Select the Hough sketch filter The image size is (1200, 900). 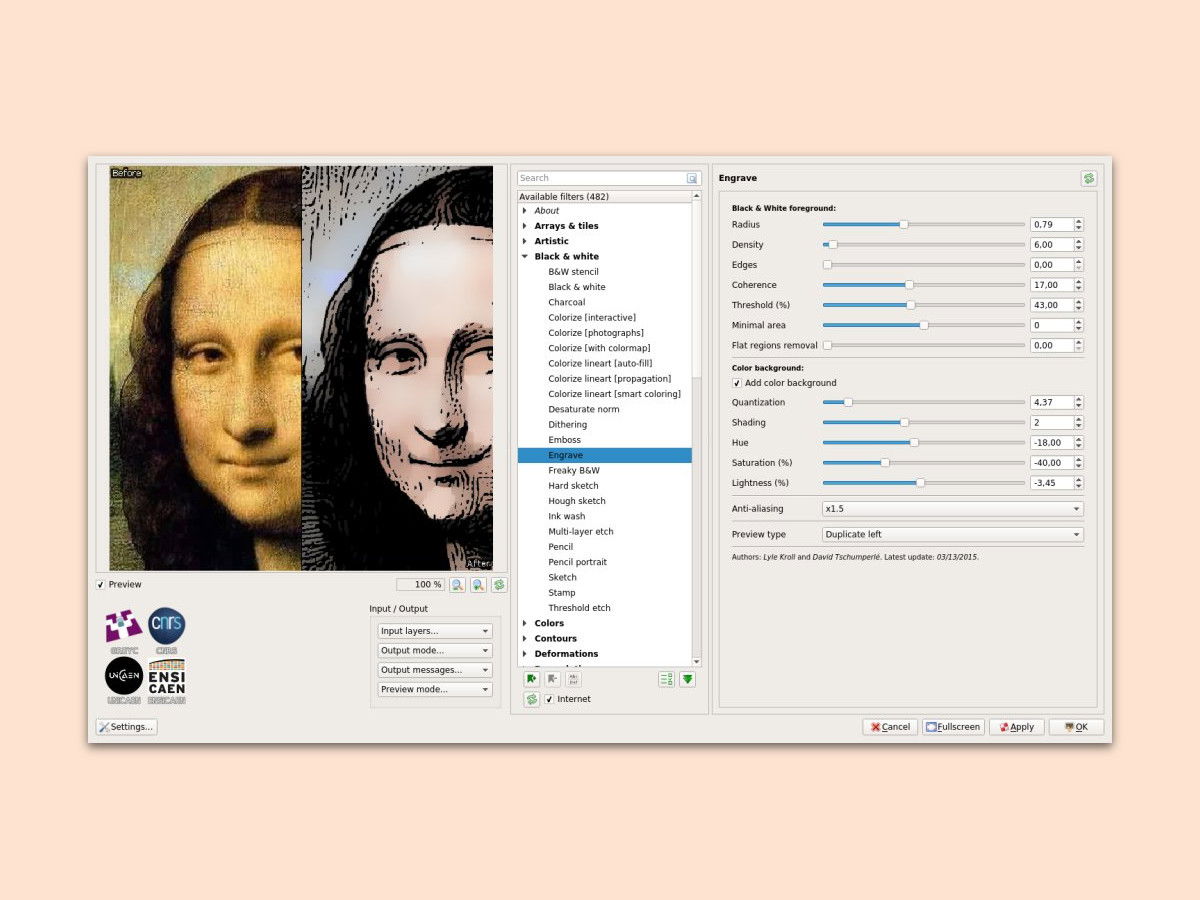coord(577,501)
